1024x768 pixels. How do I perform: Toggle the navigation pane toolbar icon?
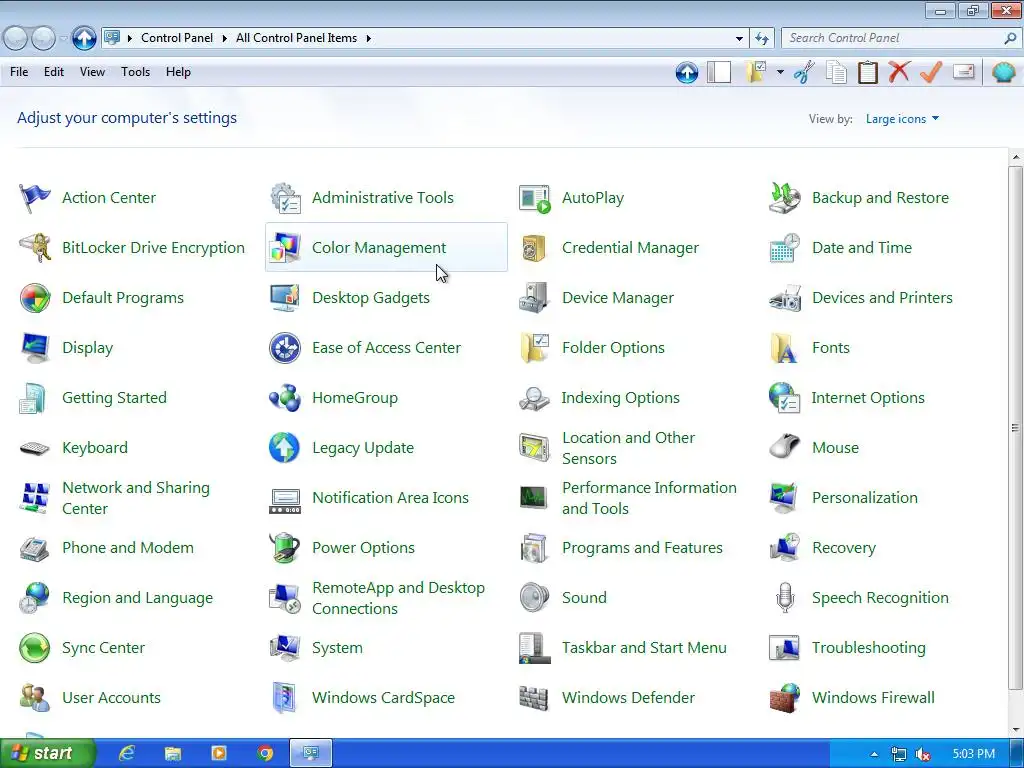click(719, 72)
